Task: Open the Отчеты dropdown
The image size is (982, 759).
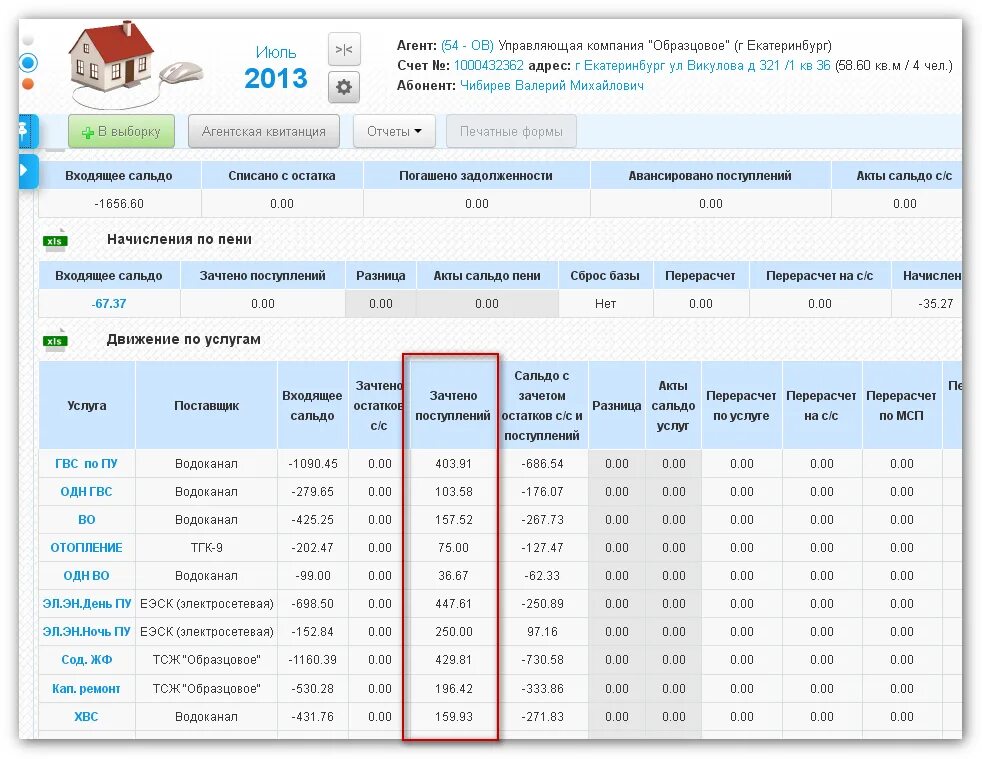Action: (x=393, y=131)
